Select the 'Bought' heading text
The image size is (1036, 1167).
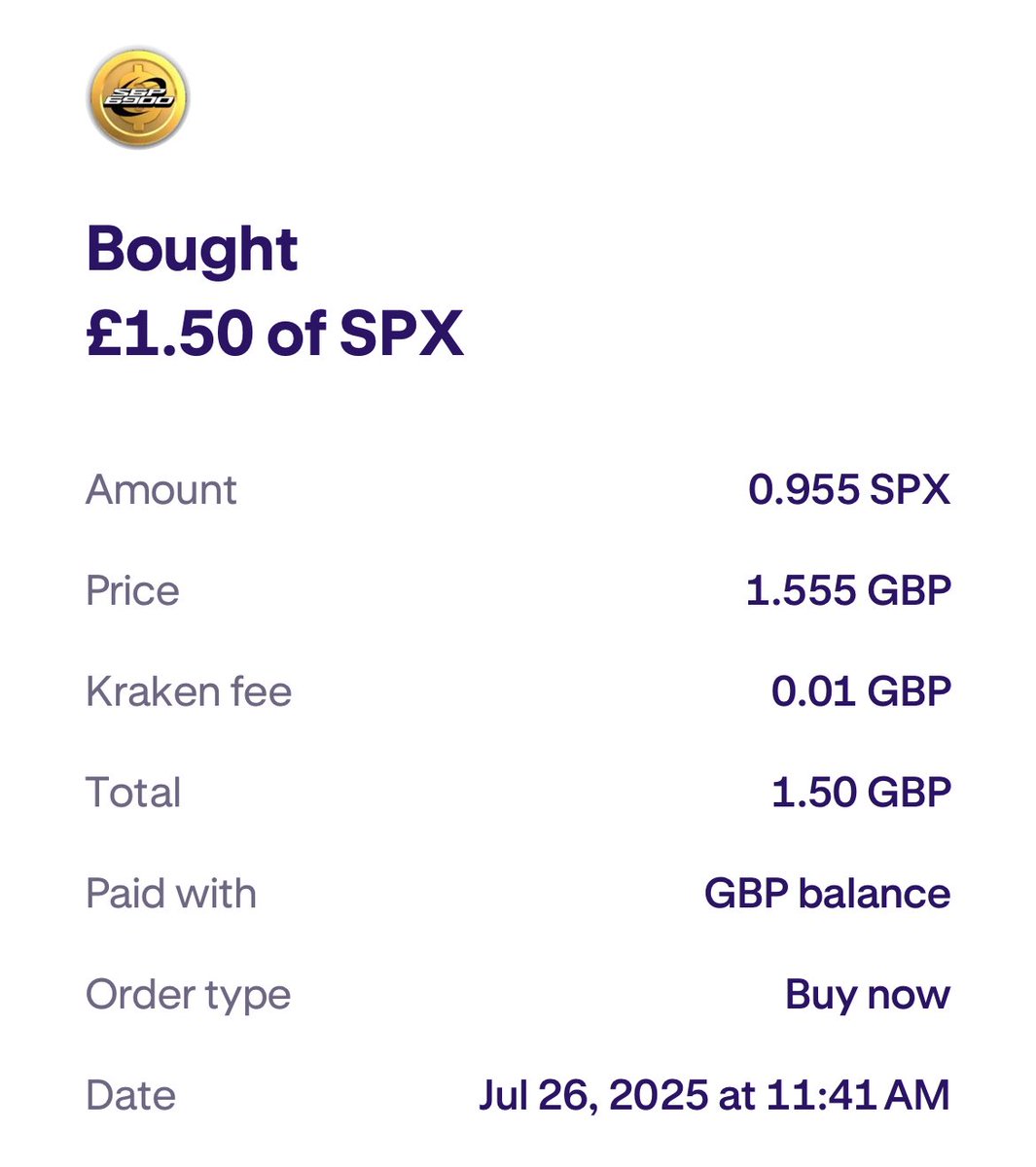pyautogui.click(x=192, y=250)
